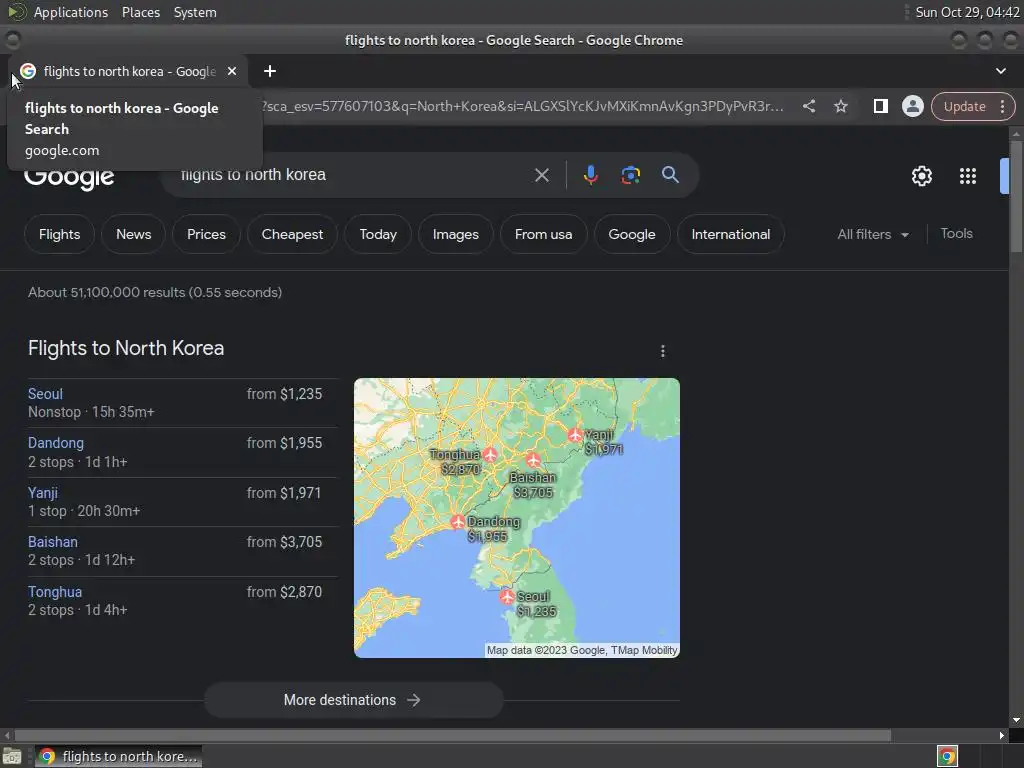This screenshot has height=768, width=1024.
Task: Click Yanji airport marker on map
Action: pos(575,435)
